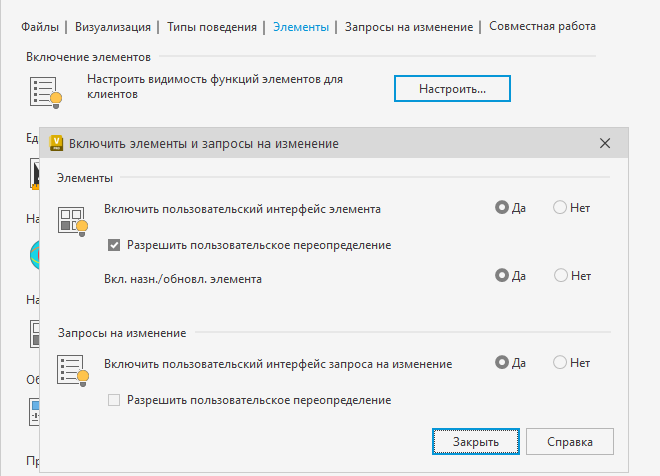
Task: Select 'Нет' for 'Вкл. назн./обновл. элемента'
Action: coord(560,275)
